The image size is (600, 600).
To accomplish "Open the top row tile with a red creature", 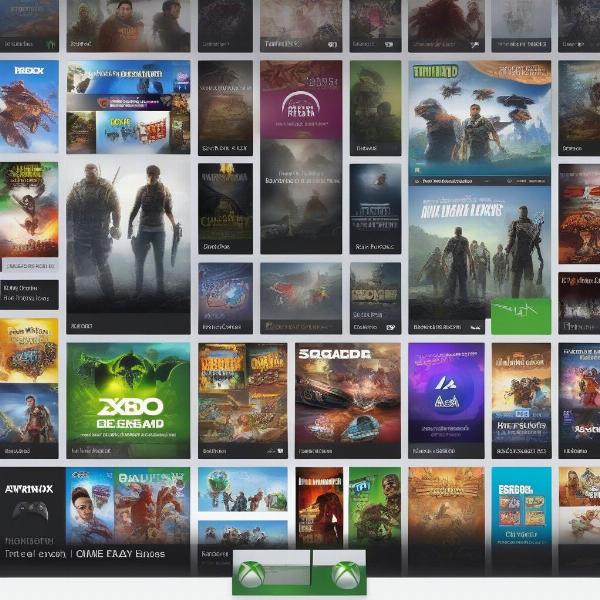I will (446, 26).
